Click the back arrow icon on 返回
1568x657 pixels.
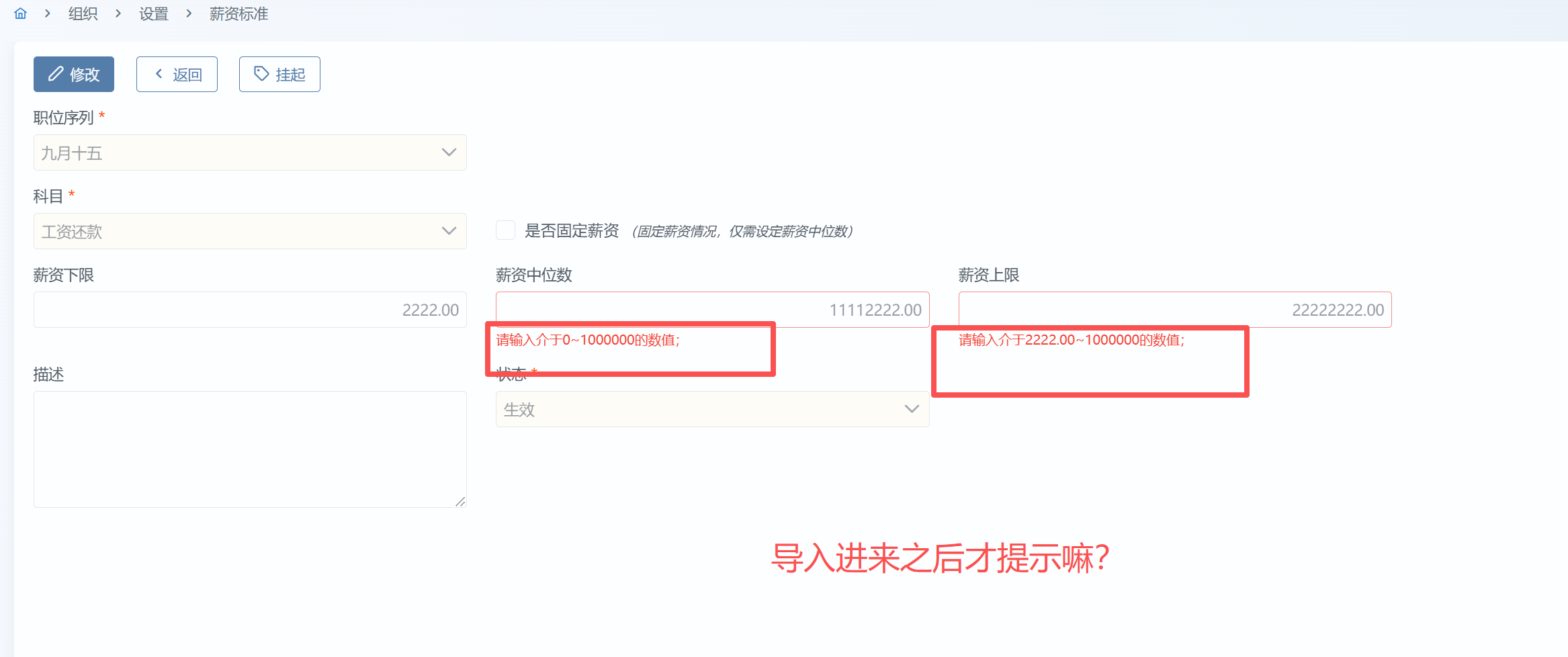(159, 74)
